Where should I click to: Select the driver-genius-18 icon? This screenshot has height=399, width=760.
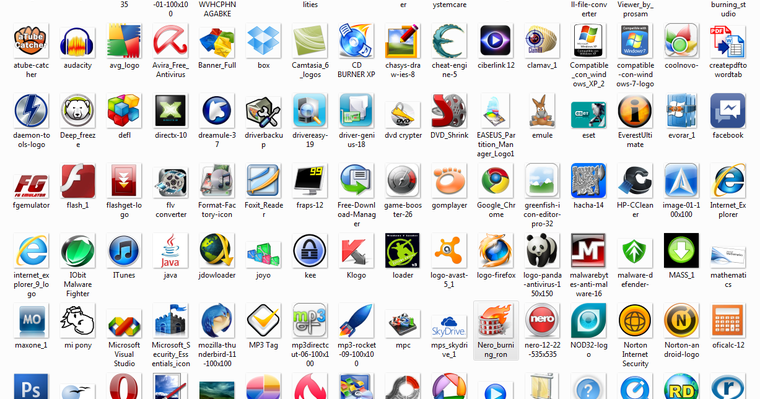coord(356,111)
